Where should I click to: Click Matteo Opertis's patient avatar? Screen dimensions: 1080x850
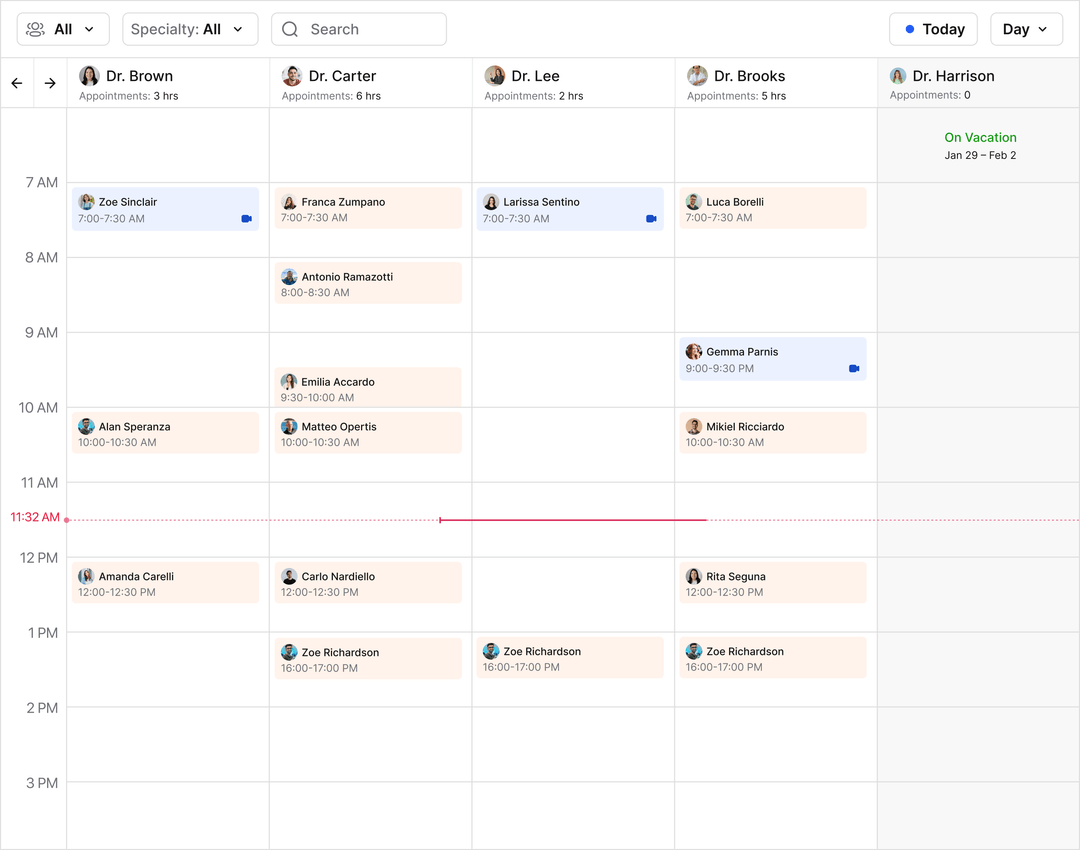pyautogui.click(x=289, y=426)
